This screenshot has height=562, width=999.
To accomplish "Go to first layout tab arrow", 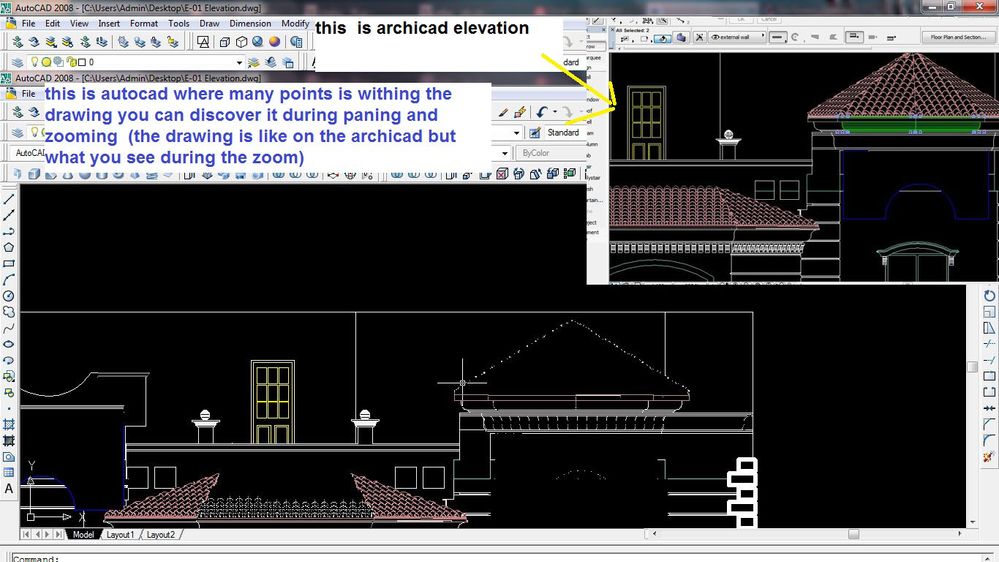I will tap(26, 535).
